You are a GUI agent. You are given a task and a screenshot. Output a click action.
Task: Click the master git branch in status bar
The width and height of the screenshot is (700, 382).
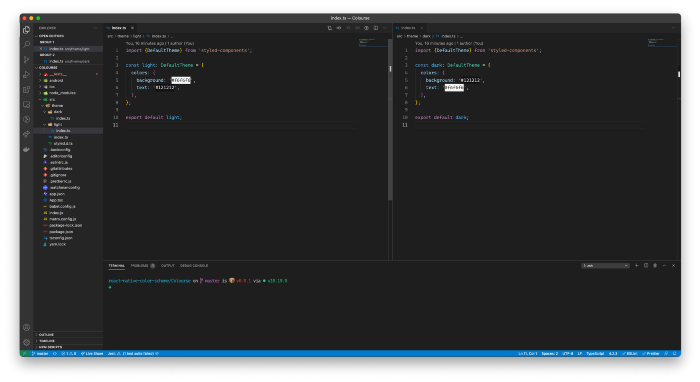coord(40,353)
